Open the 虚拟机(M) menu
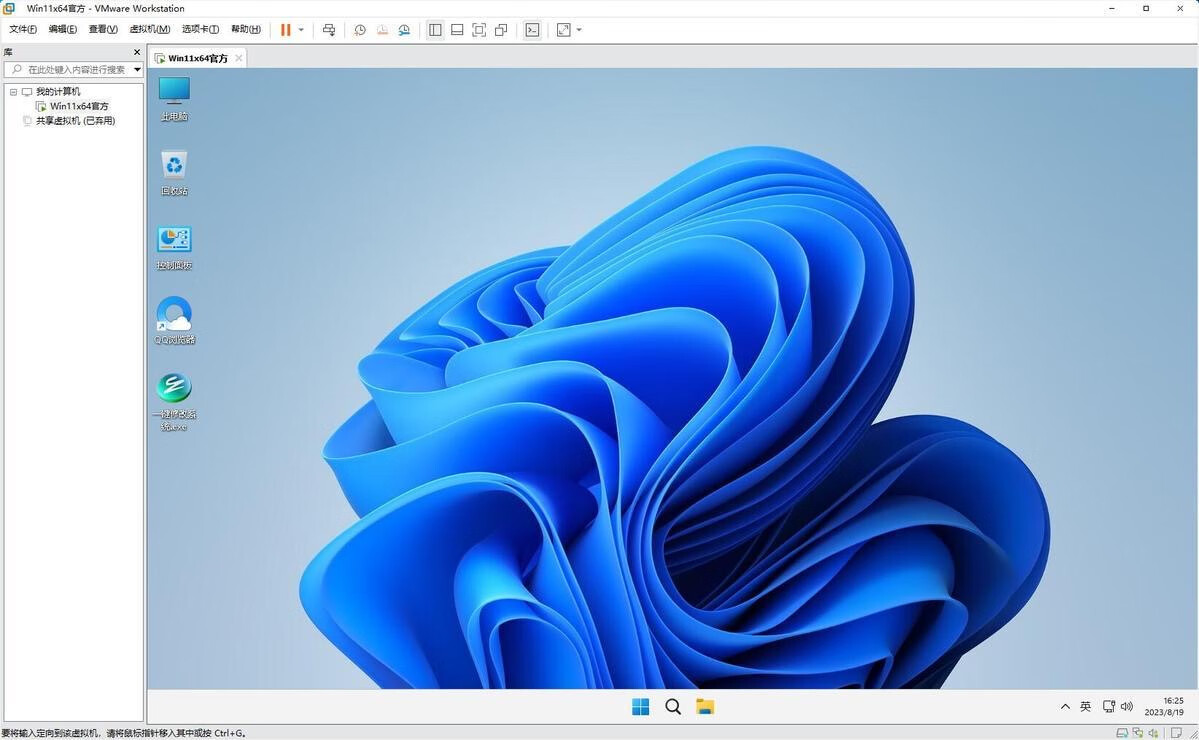 click(x=150, y=30)
